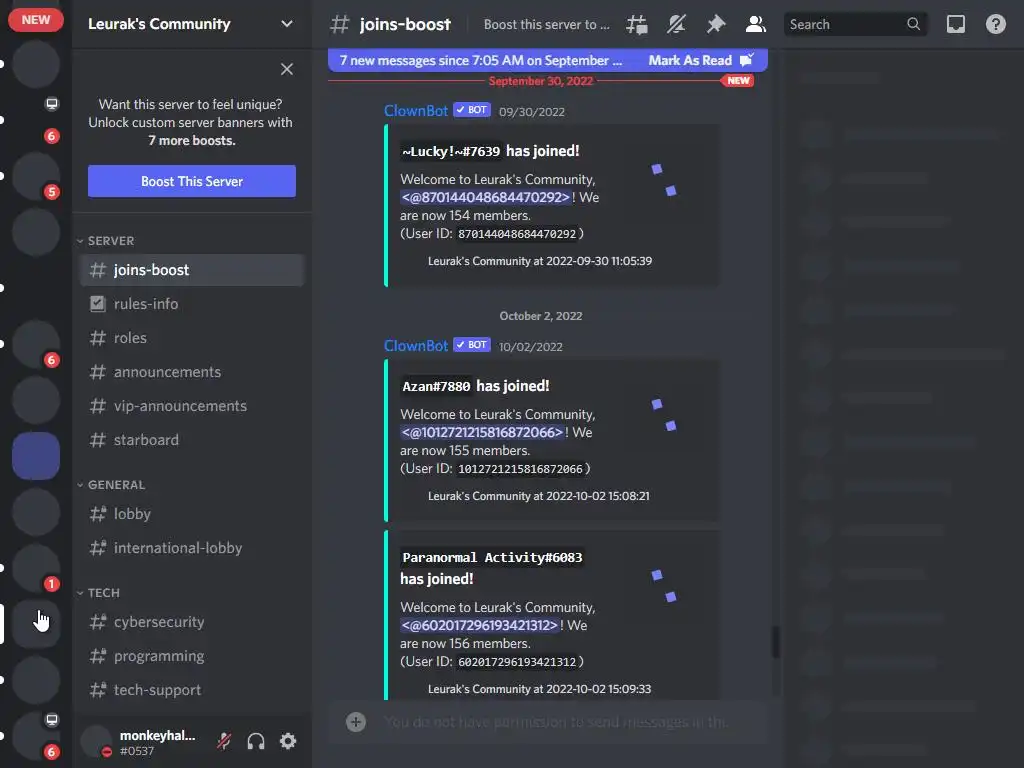The height and width of the screenshot is (768, 1024).
Task: Open the programming channel
Action: 192,656
